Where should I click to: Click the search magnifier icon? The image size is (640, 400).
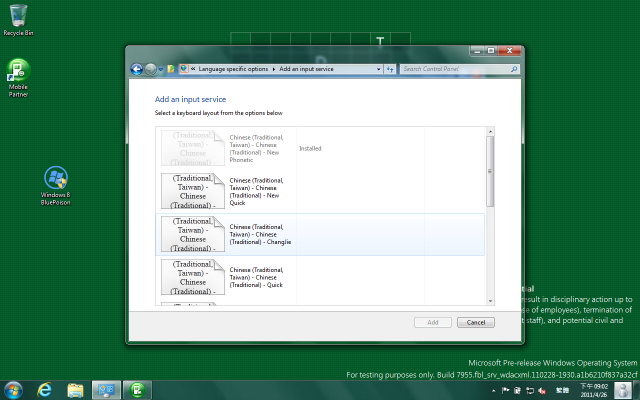[x=514, y=69]
